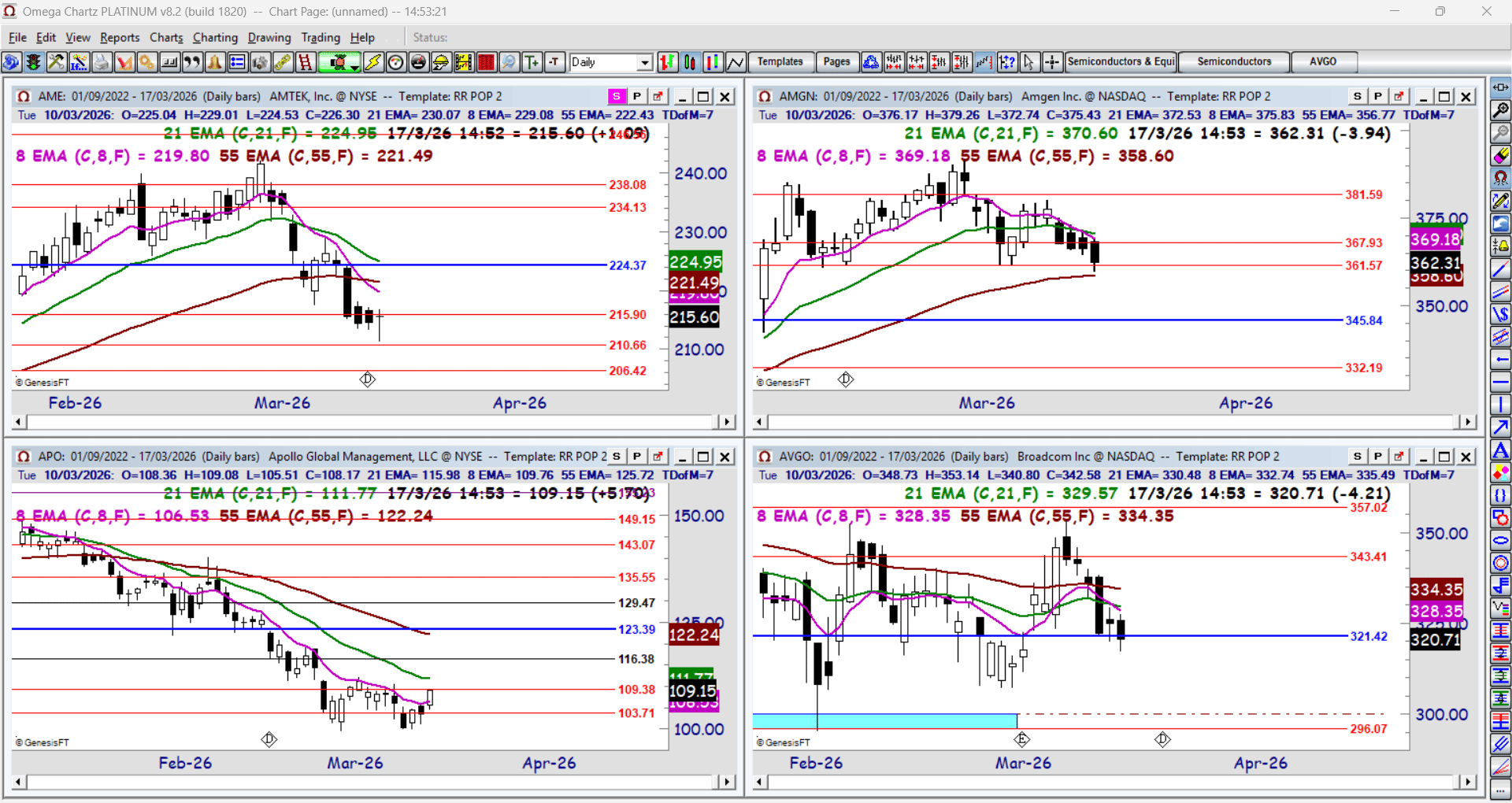Click the Semiconductors & Equi button
This screenshot has height=803, width=1512.
1121,61
